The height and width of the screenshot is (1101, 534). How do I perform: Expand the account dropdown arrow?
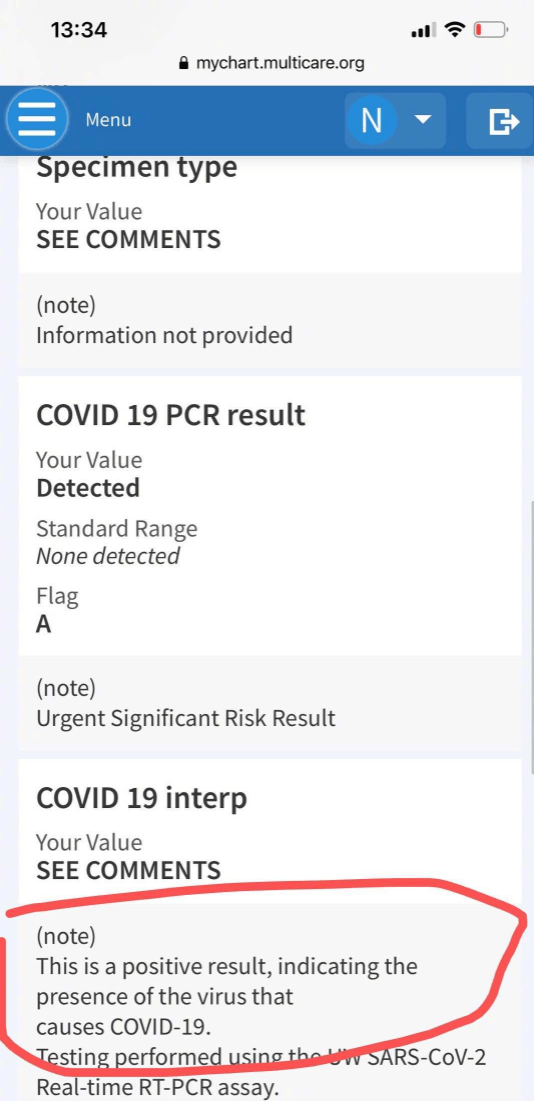click(422, 119)
